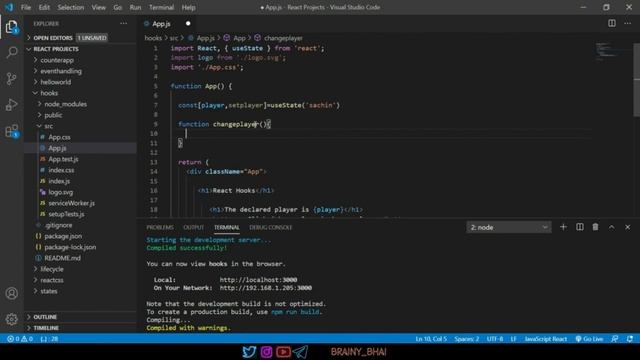The width and height of the screenshot is (640, 360).
Task: Click the Ln 10, Col 5 cursor position
Action: pos(431,339)
